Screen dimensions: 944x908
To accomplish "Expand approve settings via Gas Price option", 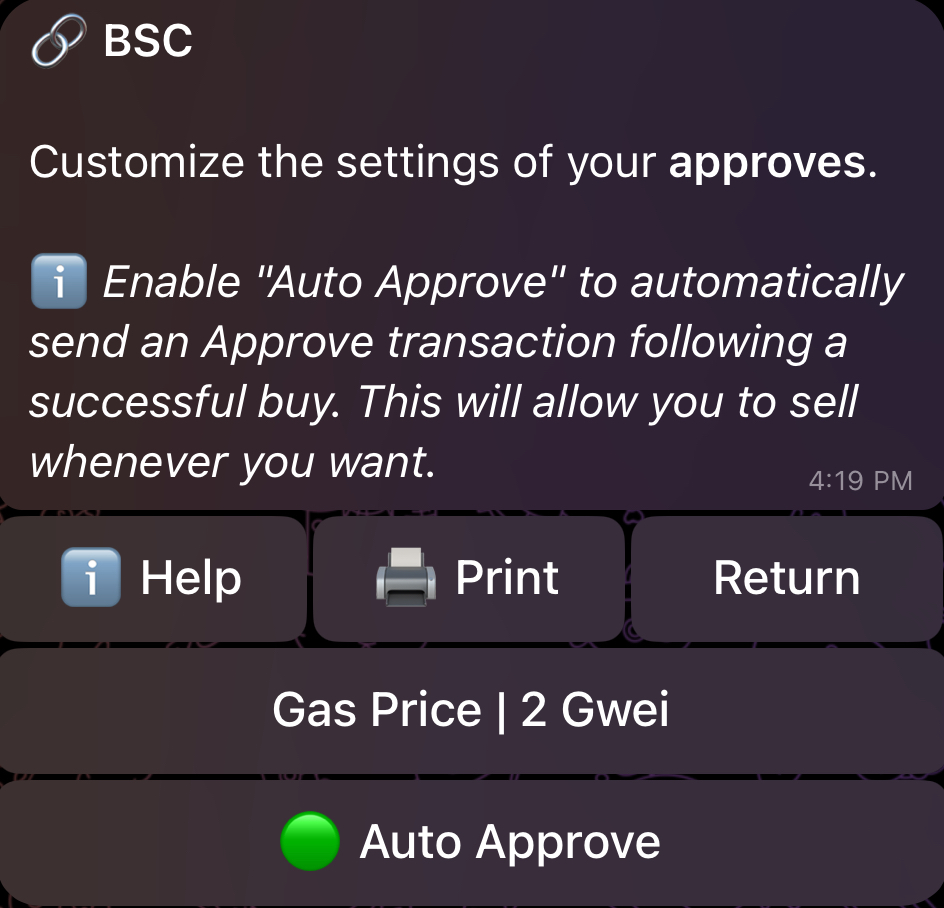I will 472,709.
